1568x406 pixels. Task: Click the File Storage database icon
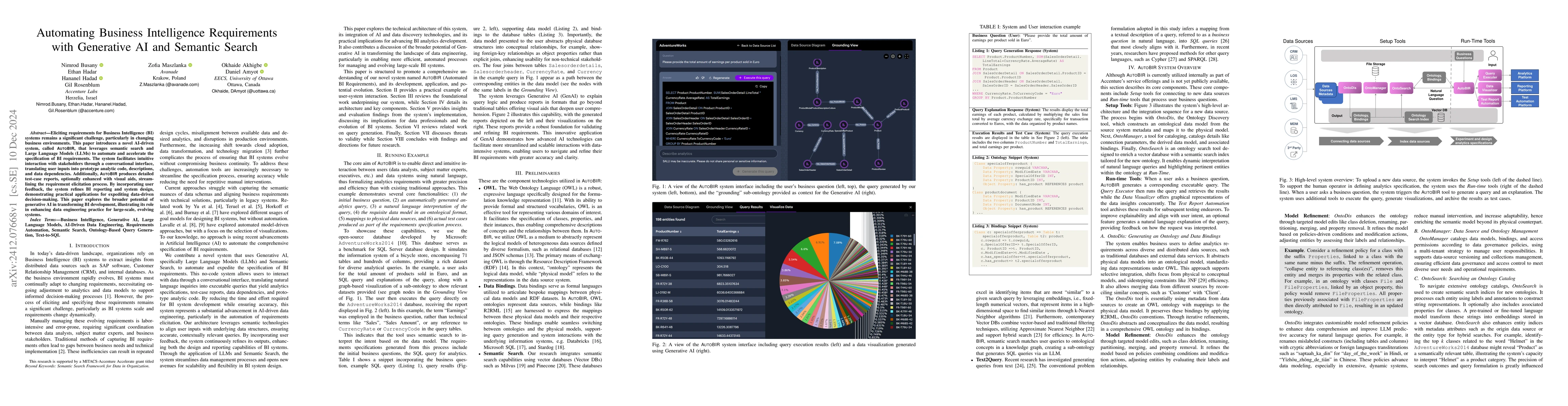click(1376, 72)
